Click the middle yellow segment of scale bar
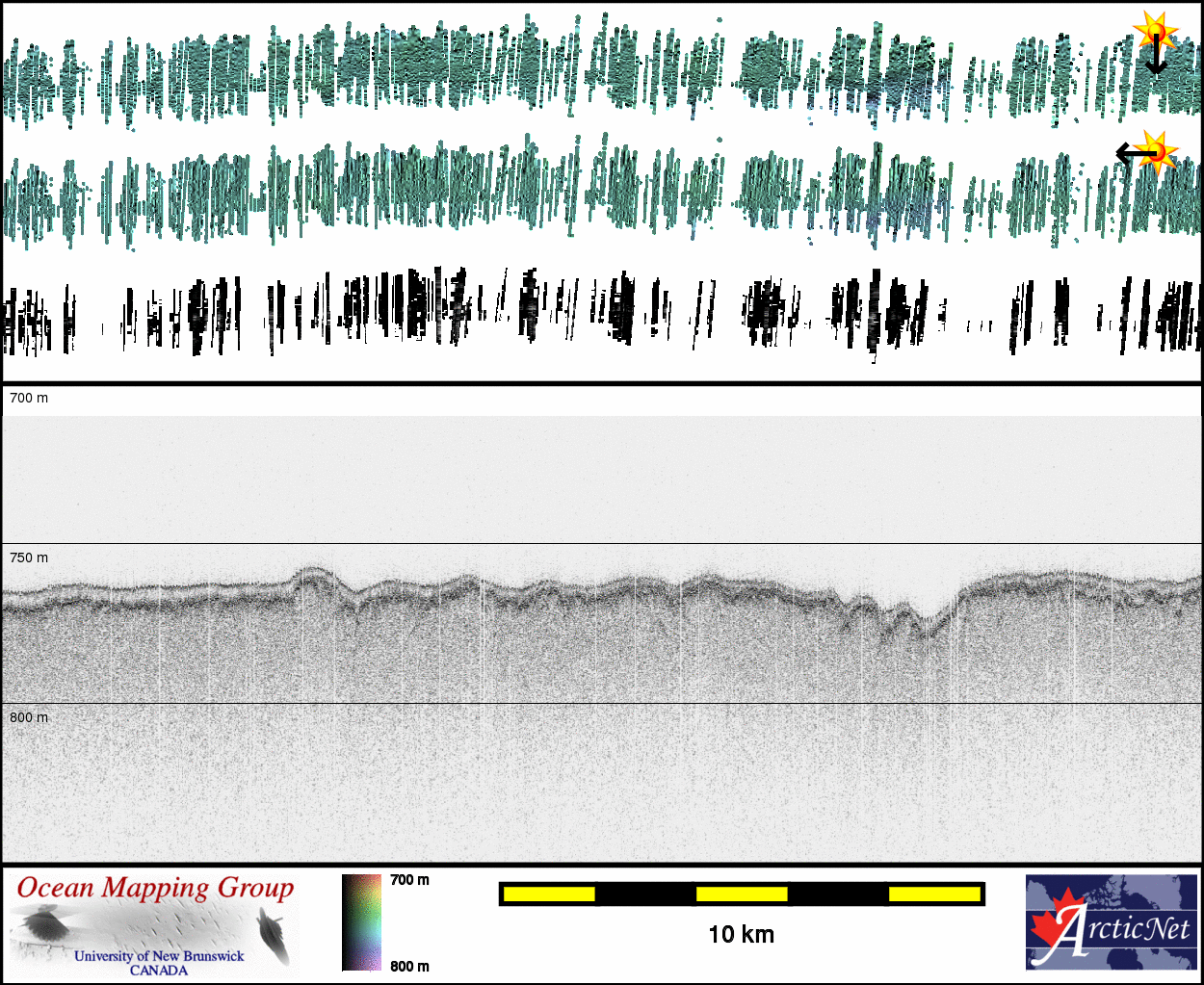Screen dimensions: 1204x985 click(x=741, y=894)
